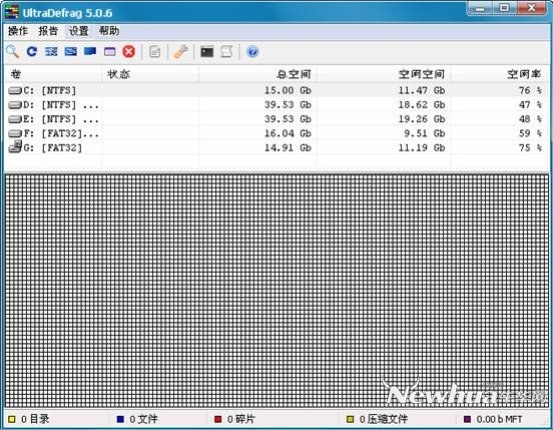Click the 0 压缩文件 status bar entry
553x430 pixels.
[377, 419]
